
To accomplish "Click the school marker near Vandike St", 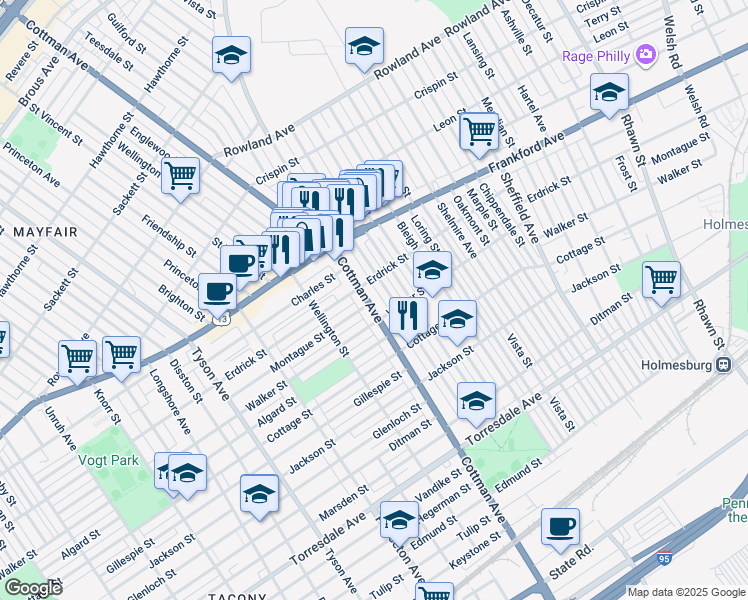I will [x=398, y=519].
